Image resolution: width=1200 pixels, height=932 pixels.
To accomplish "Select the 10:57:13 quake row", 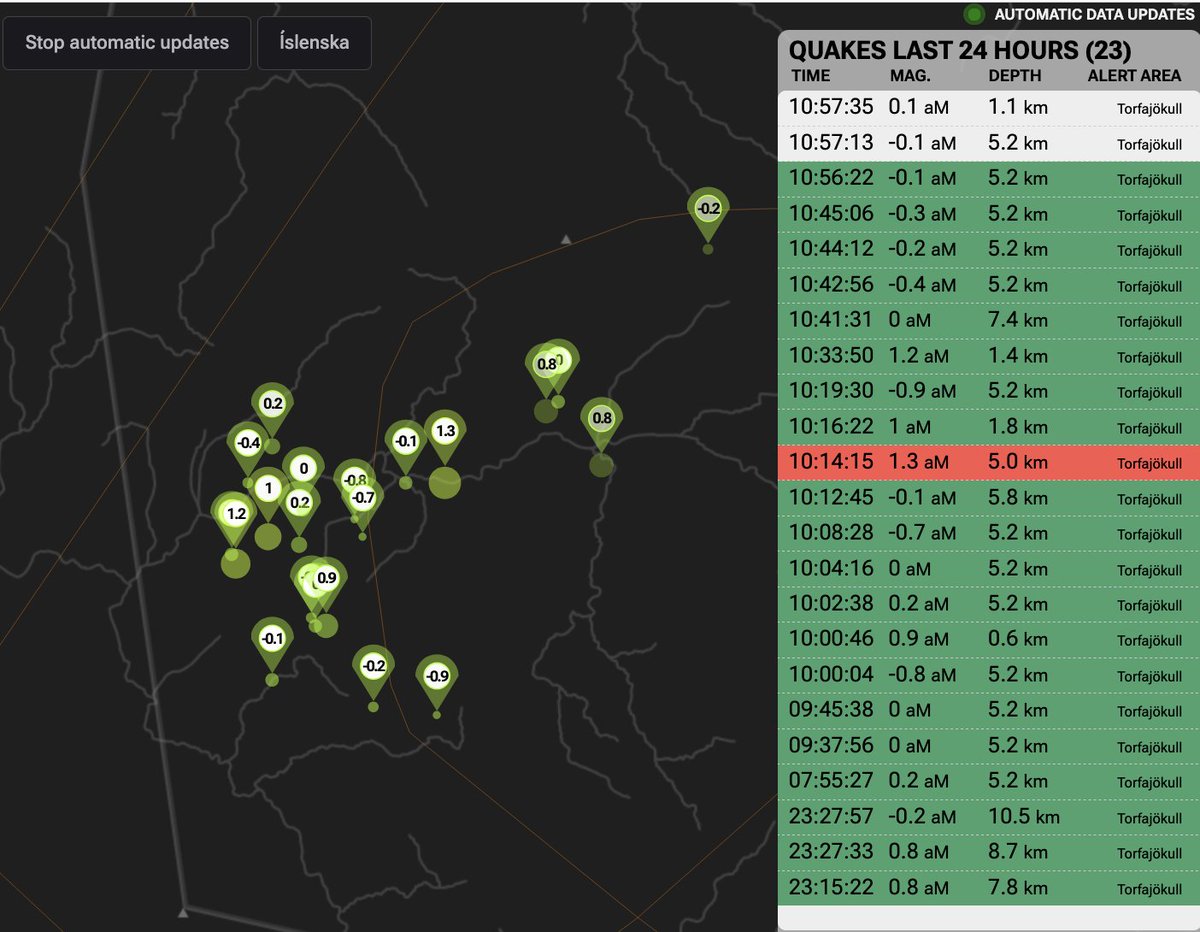I will [987, 143].
